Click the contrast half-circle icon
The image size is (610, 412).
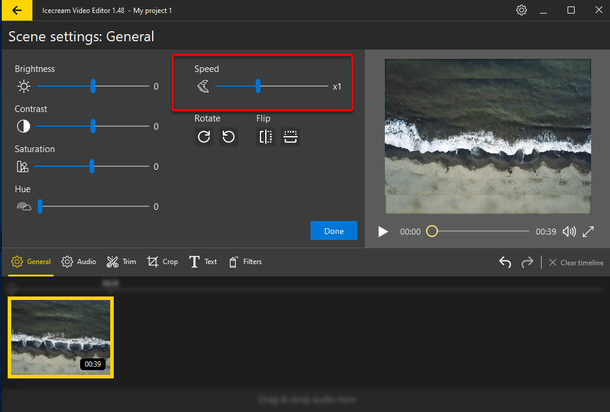click(x=23, y=126)
